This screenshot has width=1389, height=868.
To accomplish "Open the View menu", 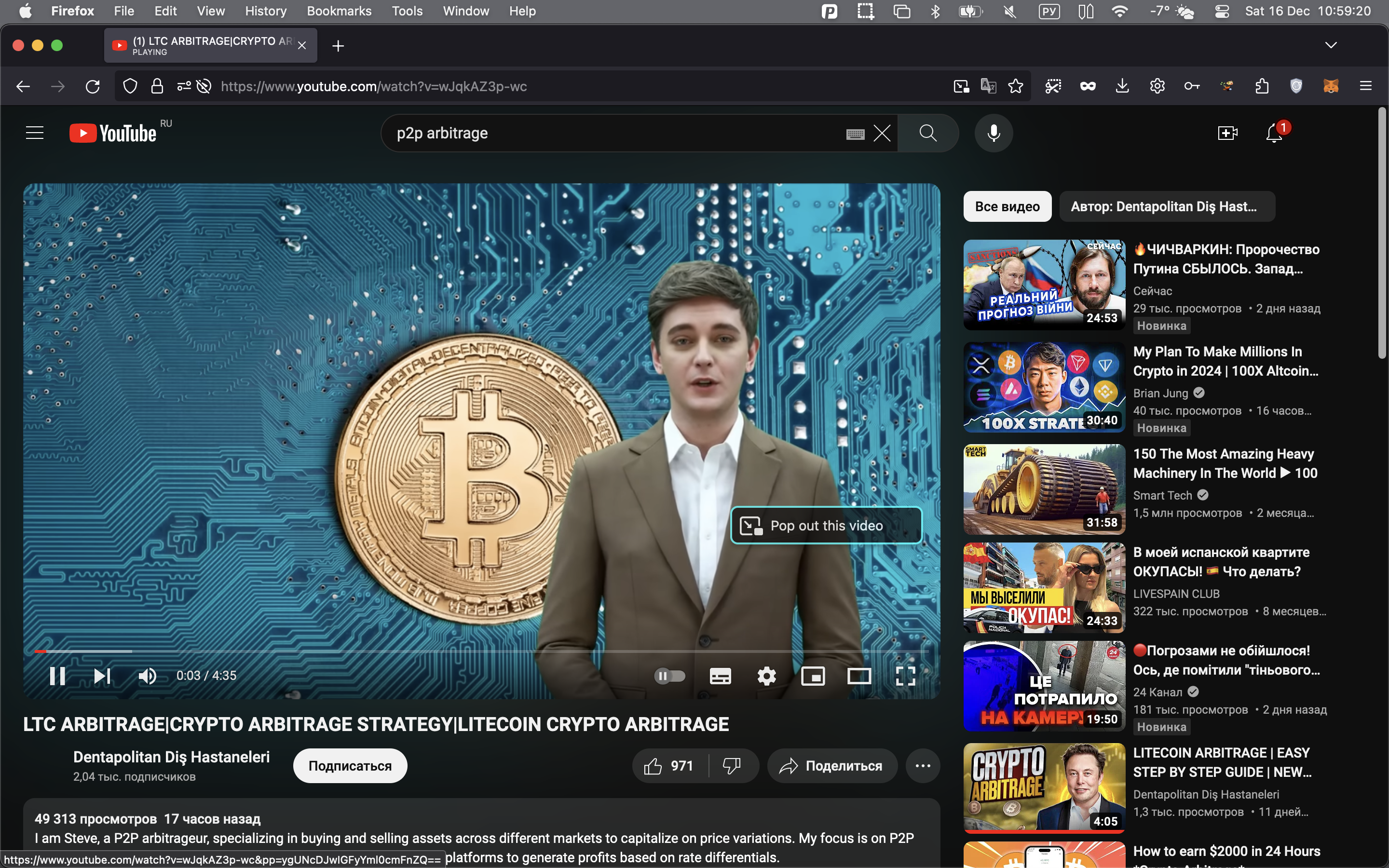I will pos(211,11).
